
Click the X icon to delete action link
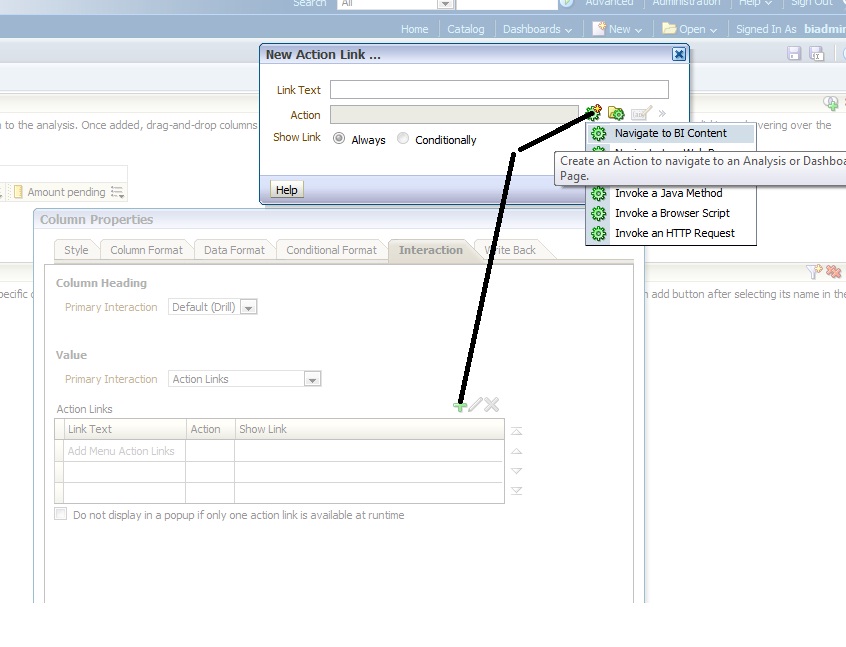click(491, 405)
